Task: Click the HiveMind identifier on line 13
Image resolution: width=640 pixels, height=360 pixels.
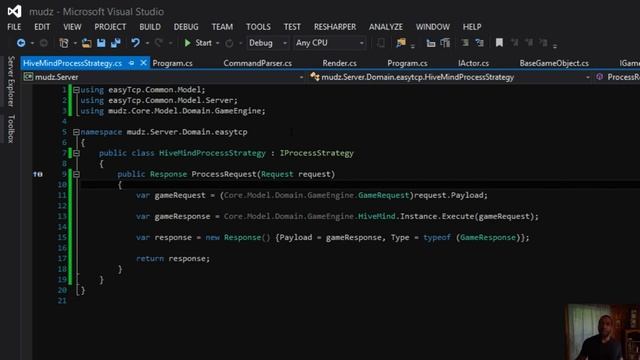Action: (377, 217)
